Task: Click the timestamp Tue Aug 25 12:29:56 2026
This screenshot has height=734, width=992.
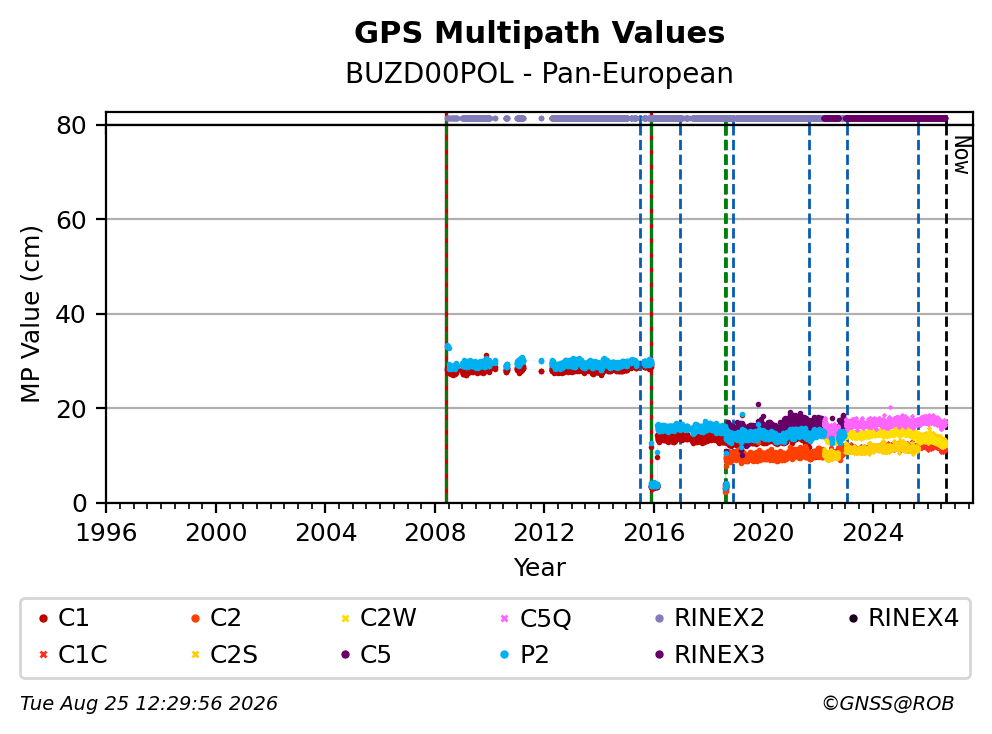Action: click(x=149, y=704)
